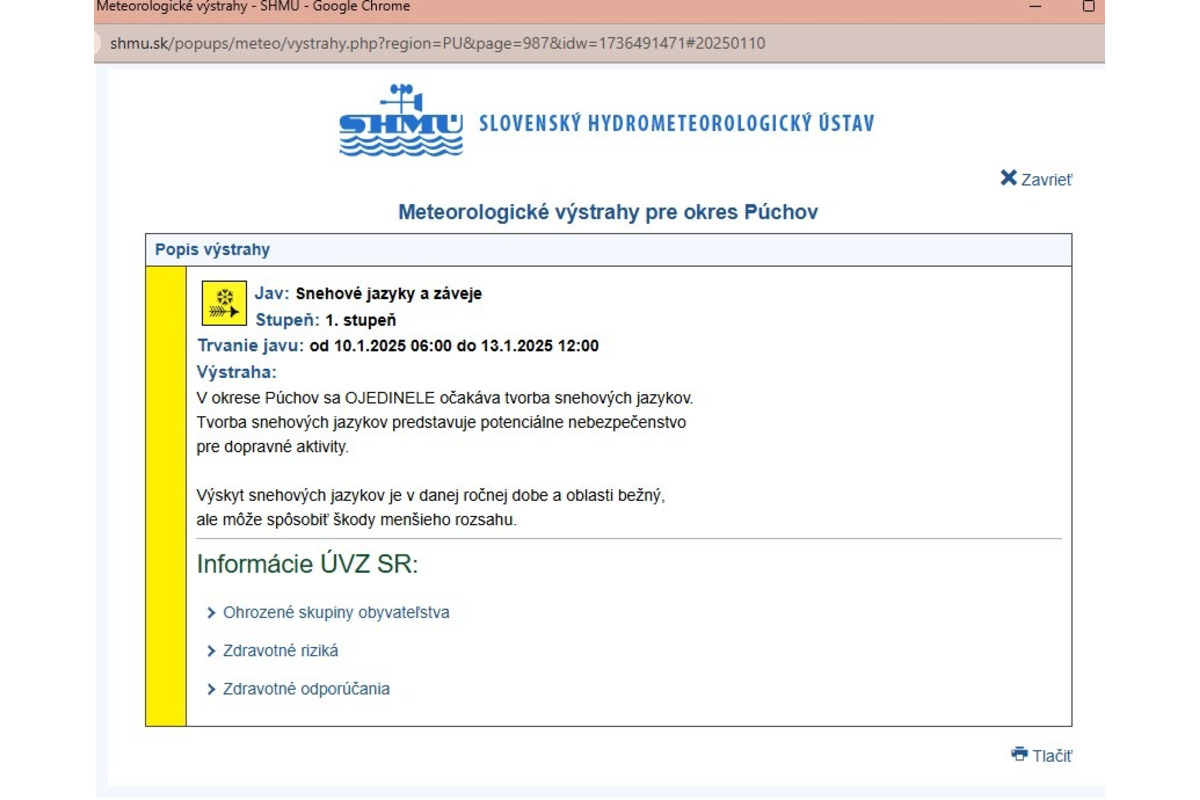Click the SHMÚ logo image
This screenshot has width=1200, height=800.
point(401,121)
